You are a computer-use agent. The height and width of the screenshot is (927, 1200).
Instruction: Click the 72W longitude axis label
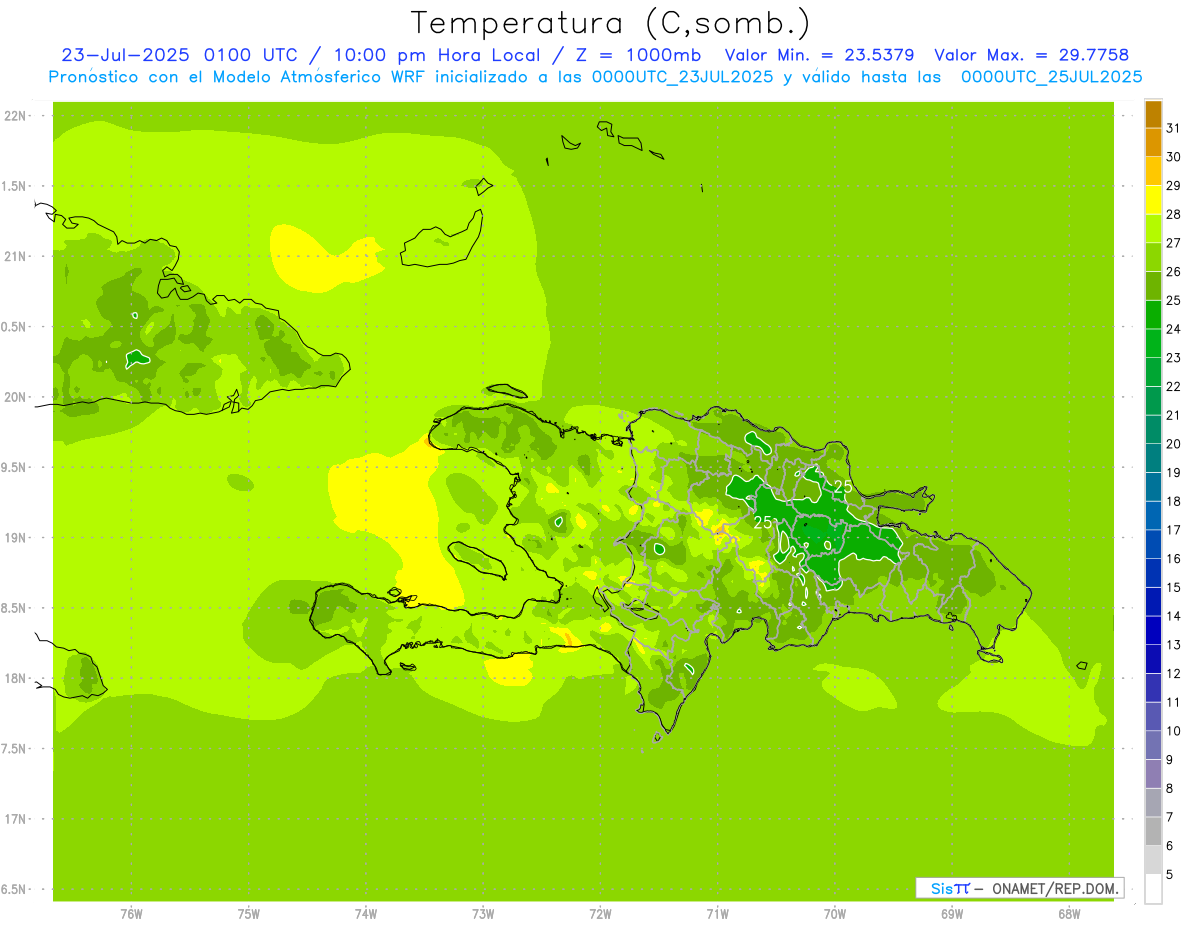600,914
